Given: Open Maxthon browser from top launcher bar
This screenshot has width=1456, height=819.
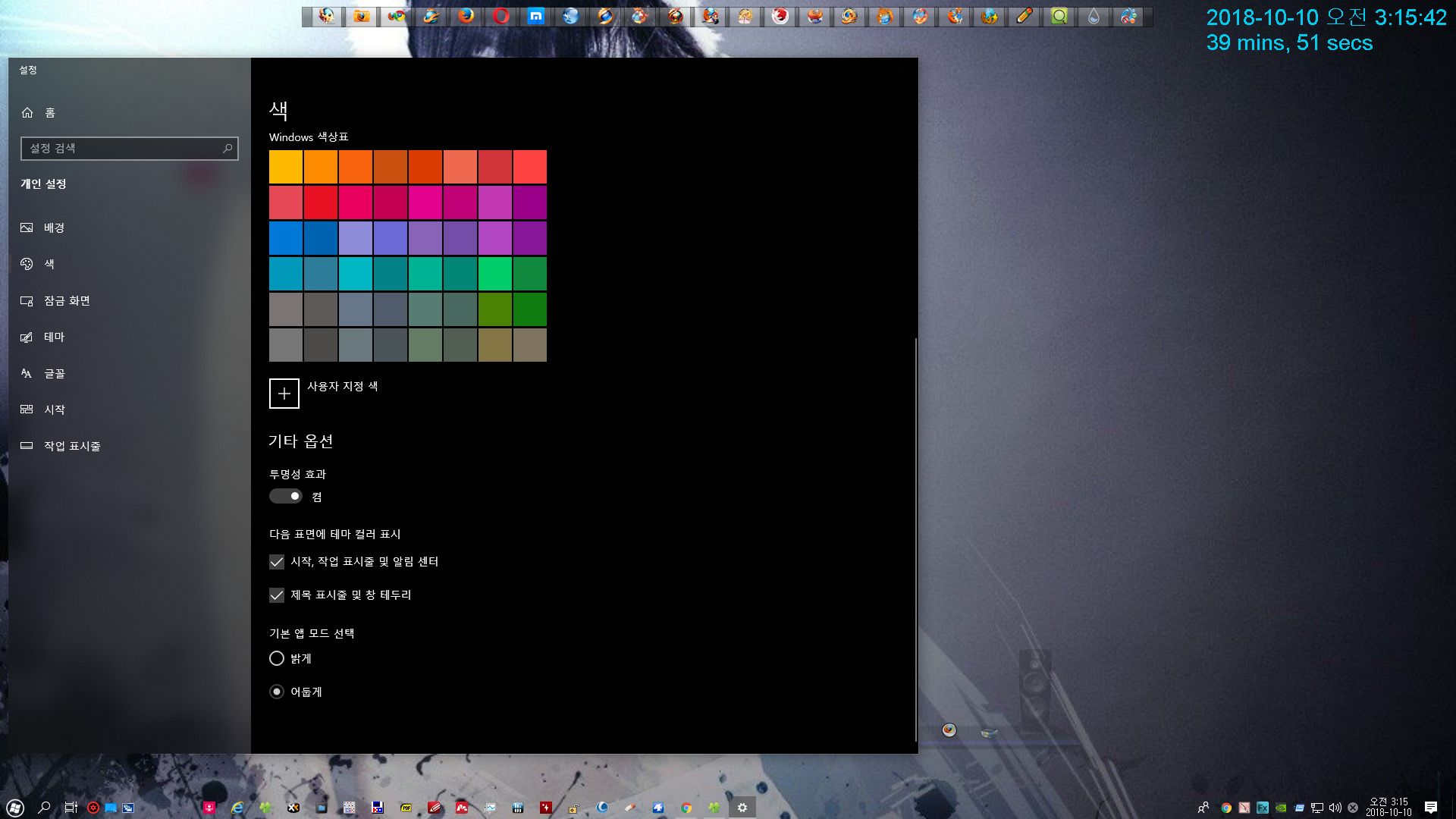Looking at the screenshot, I should point(536,16).
